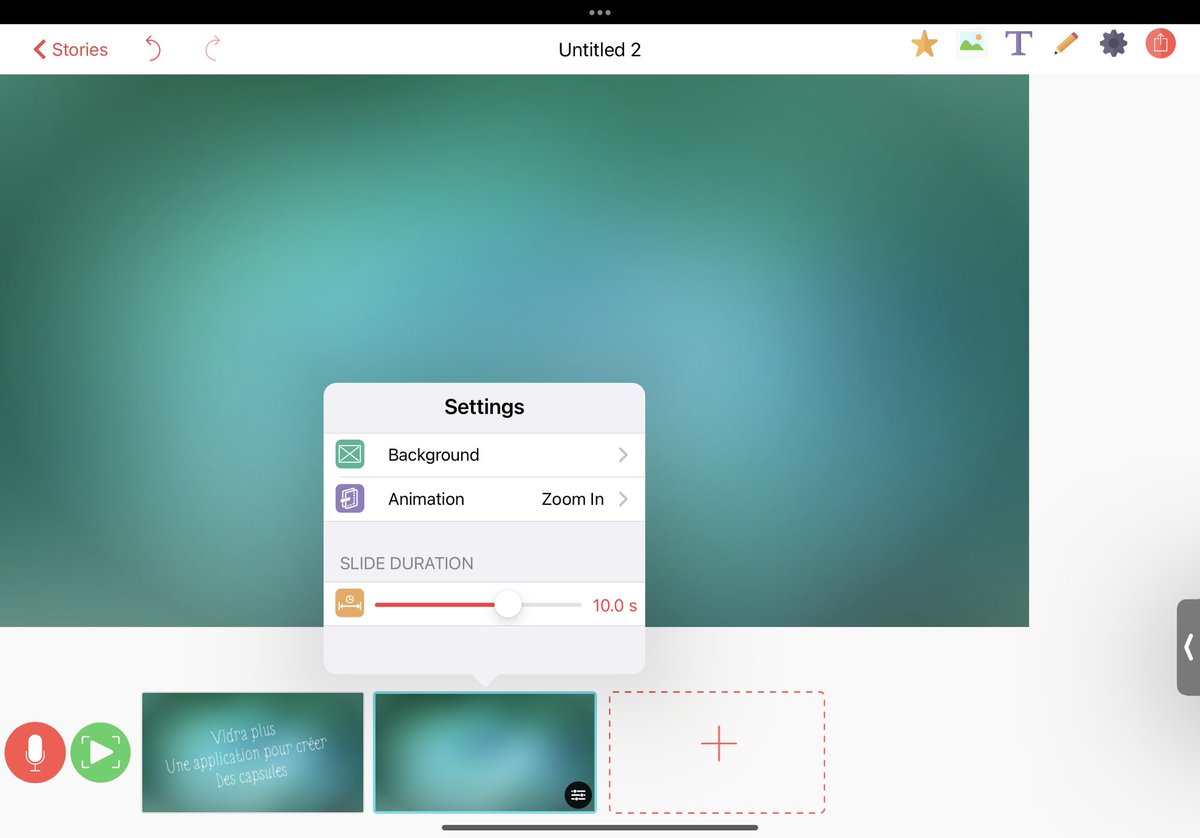The width and height of the screenshot is (1200, 838).
Task: Click the 10.0 s duration value
Action: 615,605
